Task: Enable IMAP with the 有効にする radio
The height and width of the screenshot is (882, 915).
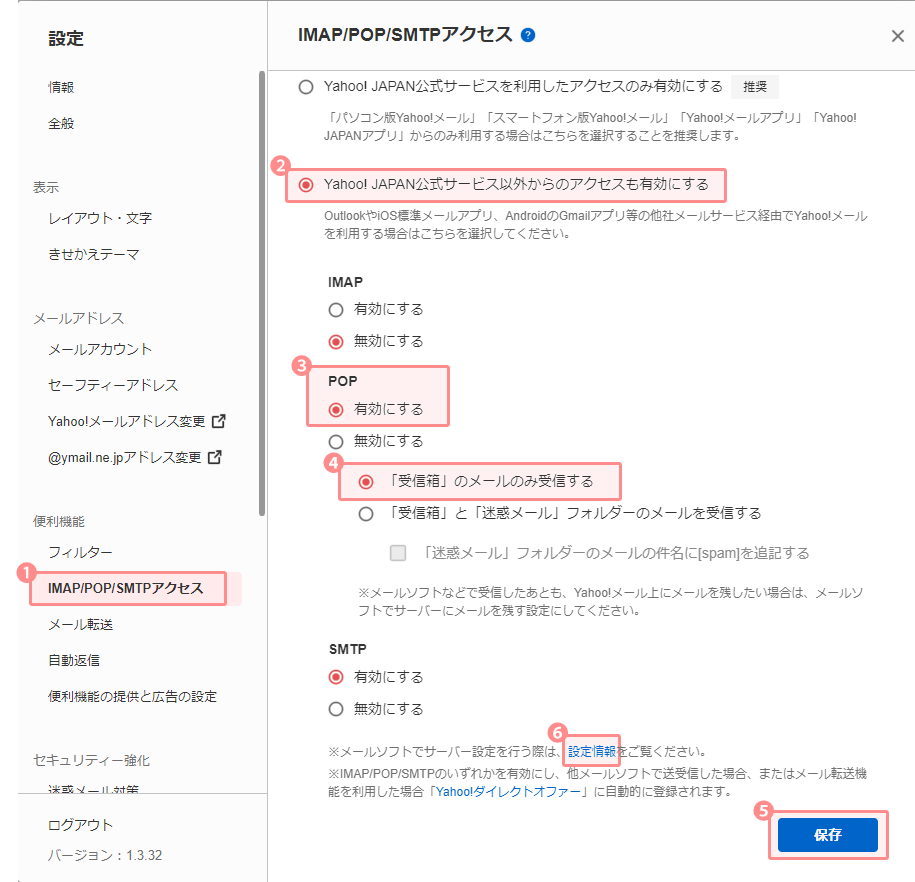Action: pyautogui.click(x=336, y=309)
